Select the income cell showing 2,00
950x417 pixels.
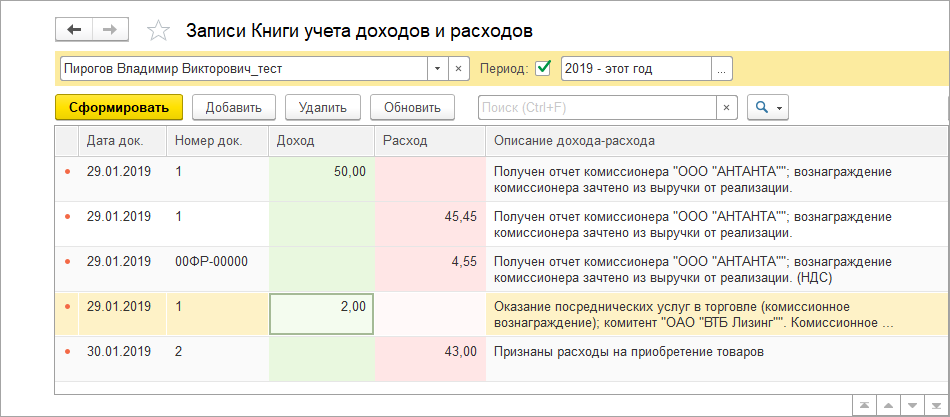[x=321, y=314]
